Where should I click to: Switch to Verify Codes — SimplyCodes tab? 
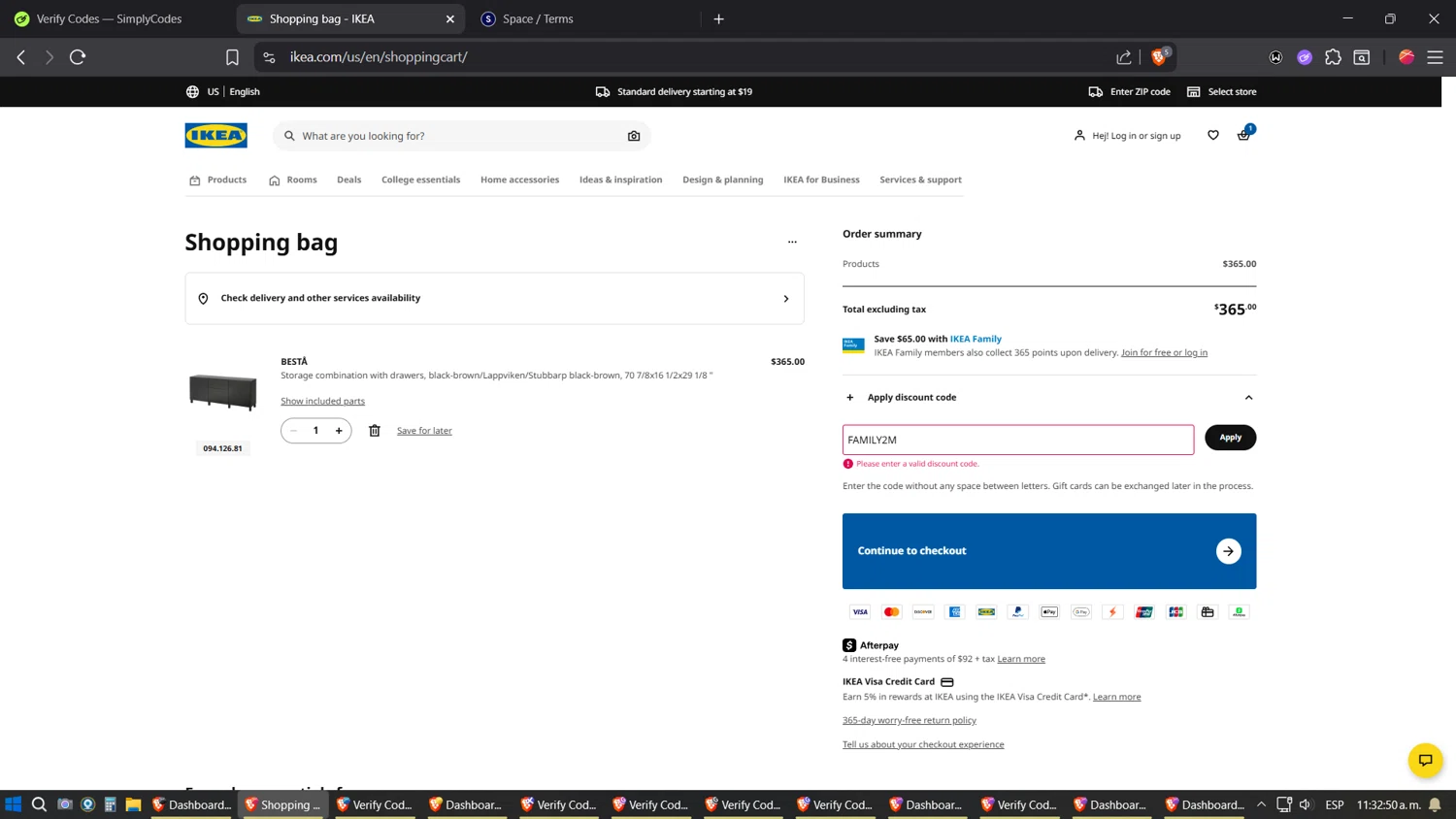pyautogui.click(x=110, y=18)
